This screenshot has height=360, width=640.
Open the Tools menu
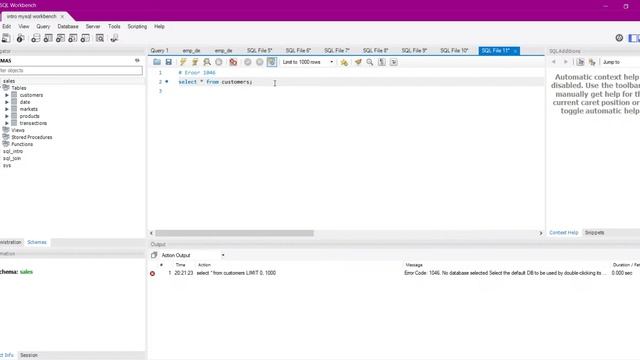[x=114, y=26]
